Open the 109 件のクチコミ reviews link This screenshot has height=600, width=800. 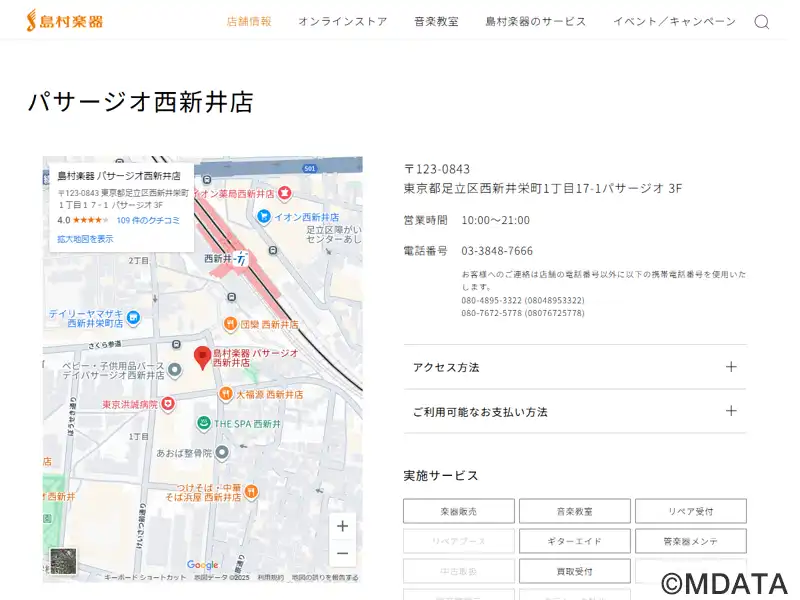click(148, 220)
